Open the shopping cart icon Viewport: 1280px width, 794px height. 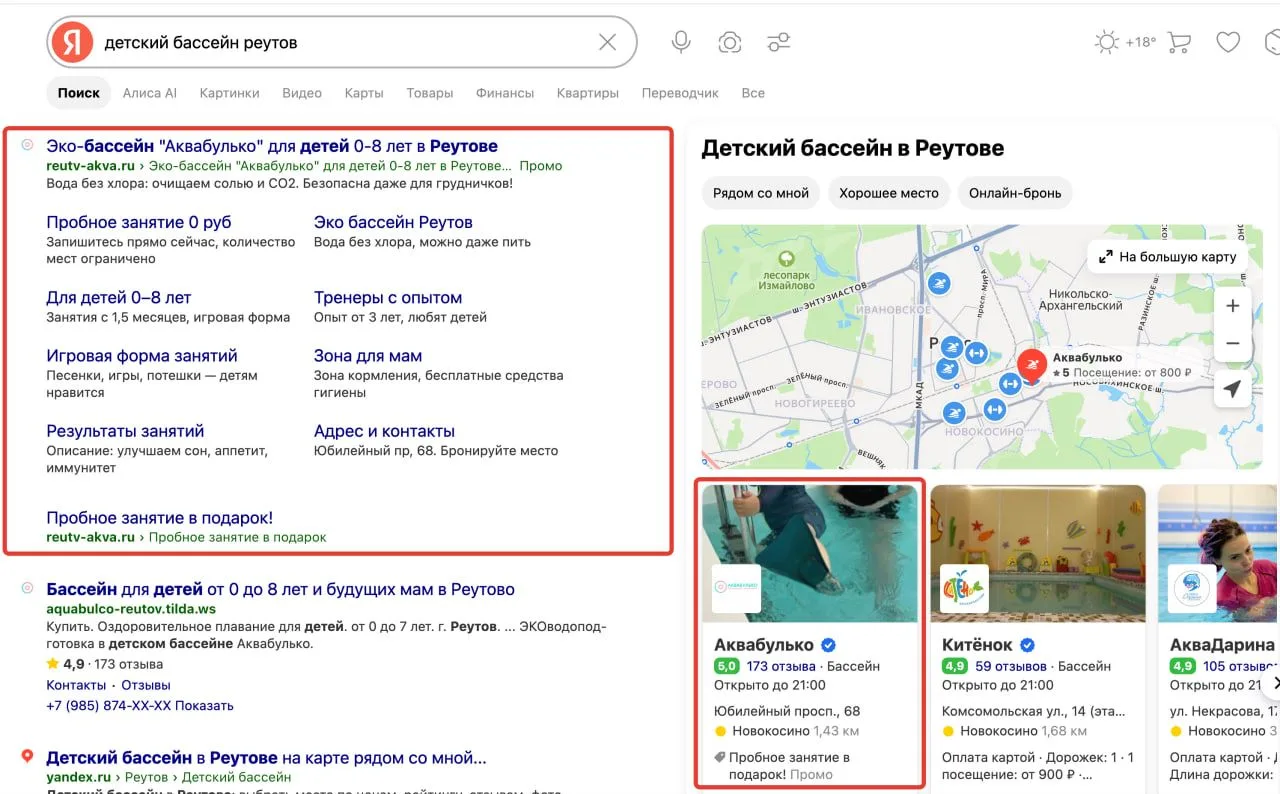[1179, 42]
